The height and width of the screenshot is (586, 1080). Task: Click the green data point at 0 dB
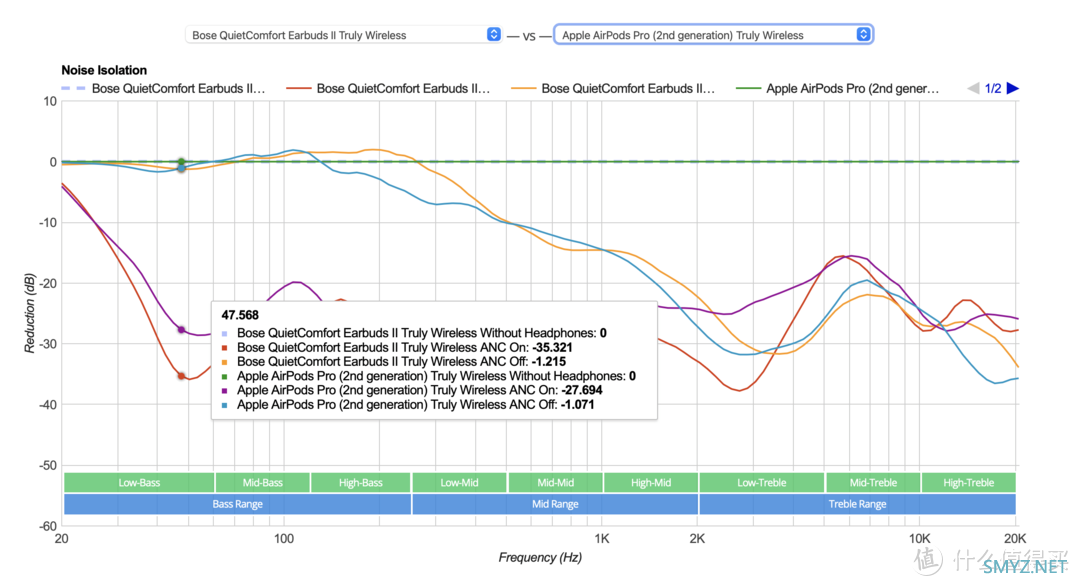tap(181, 163)
